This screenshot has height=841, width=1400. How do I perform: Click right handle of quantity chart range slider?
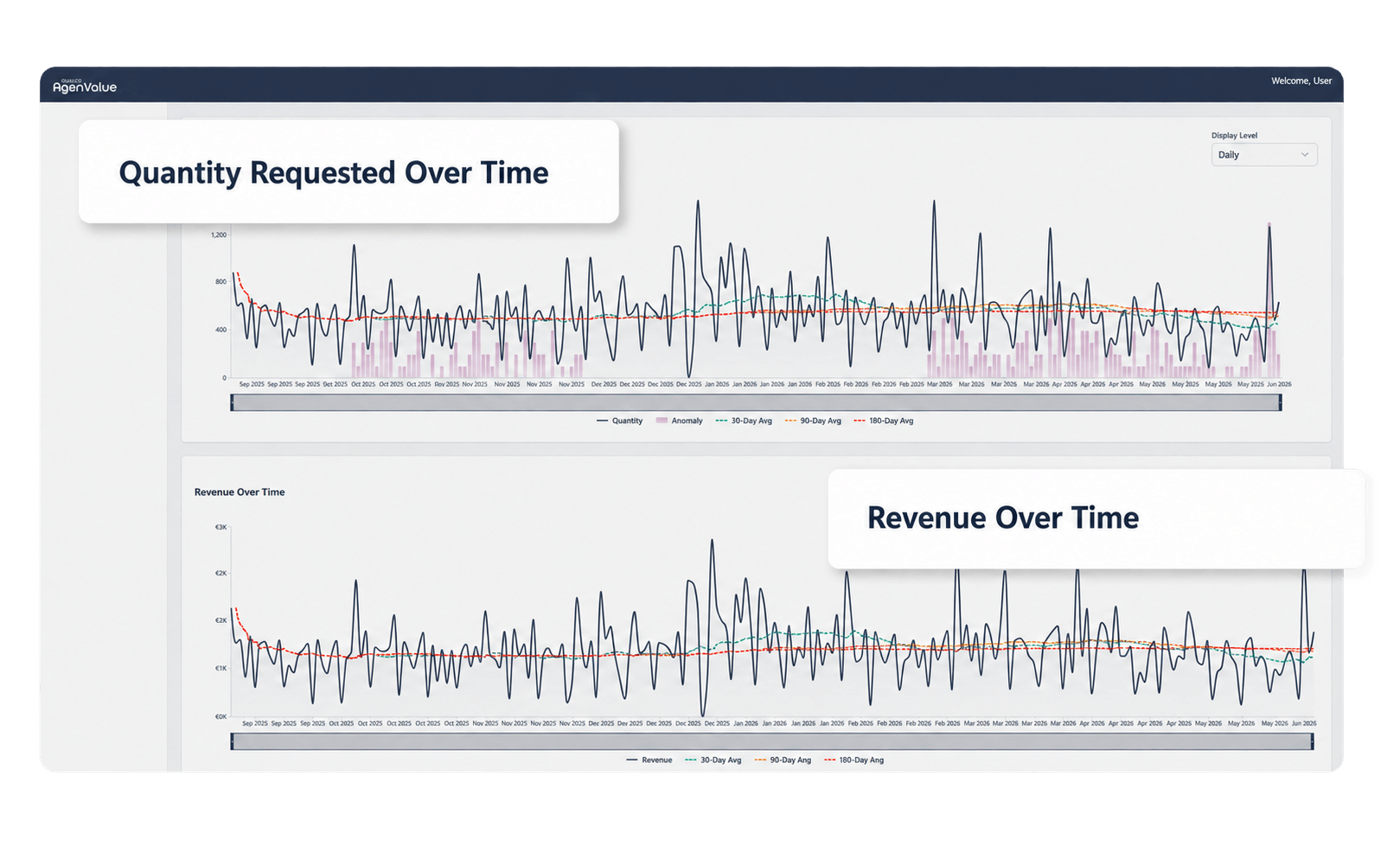pos(1281,402)
